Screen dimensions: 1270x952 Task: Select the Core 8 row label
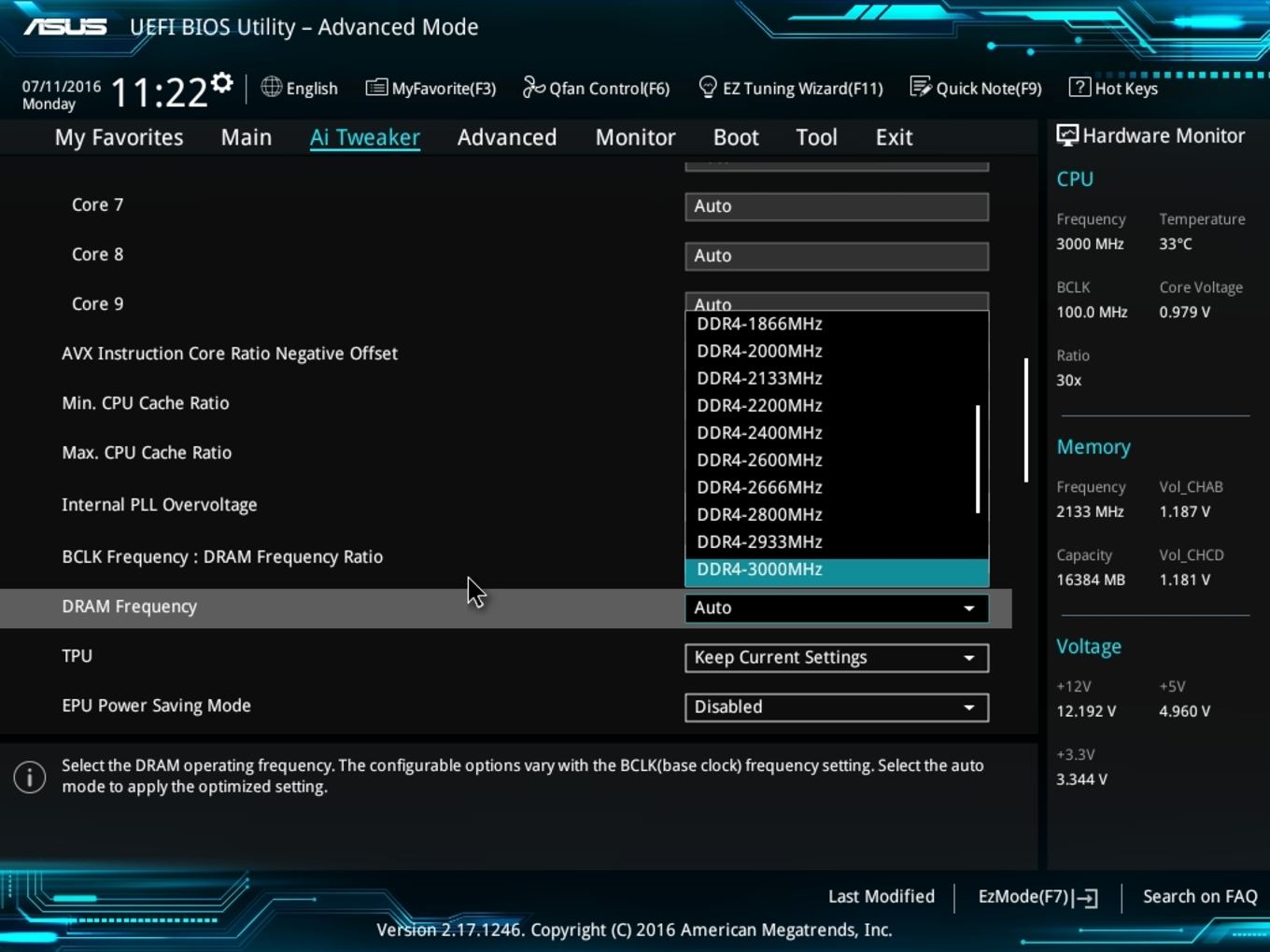click(97, 254)
